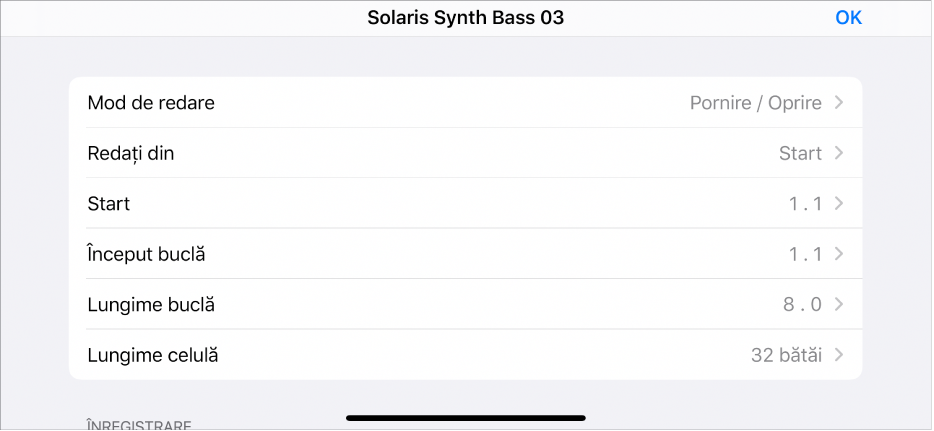Tap OK to close settings

pyautogui.click(x=848, y=18)
